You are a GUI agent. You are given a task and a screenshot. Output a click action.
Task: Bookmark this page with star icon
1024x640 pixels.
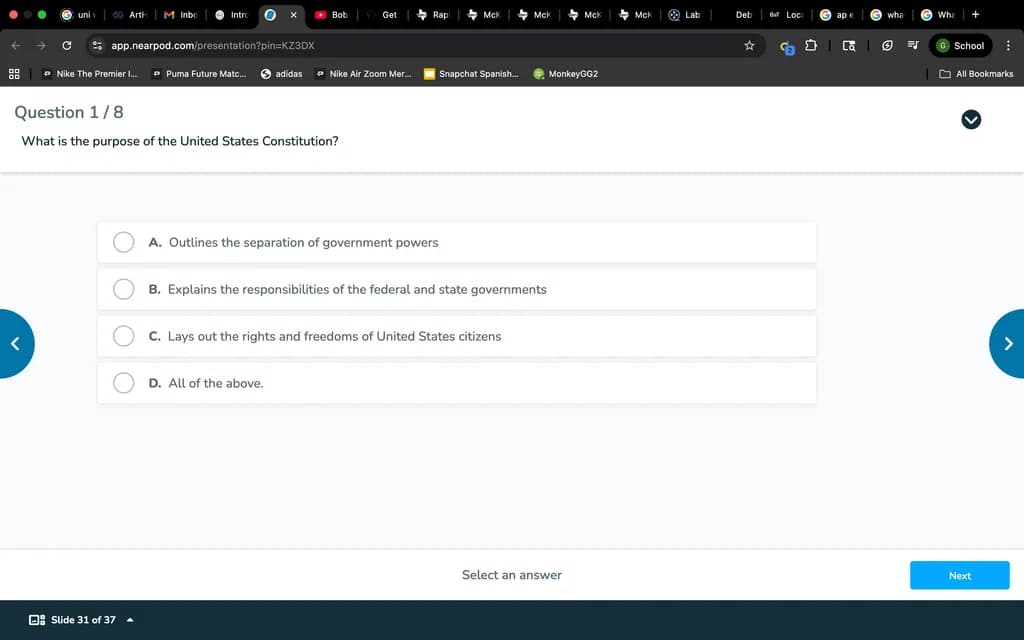[749, 46]
